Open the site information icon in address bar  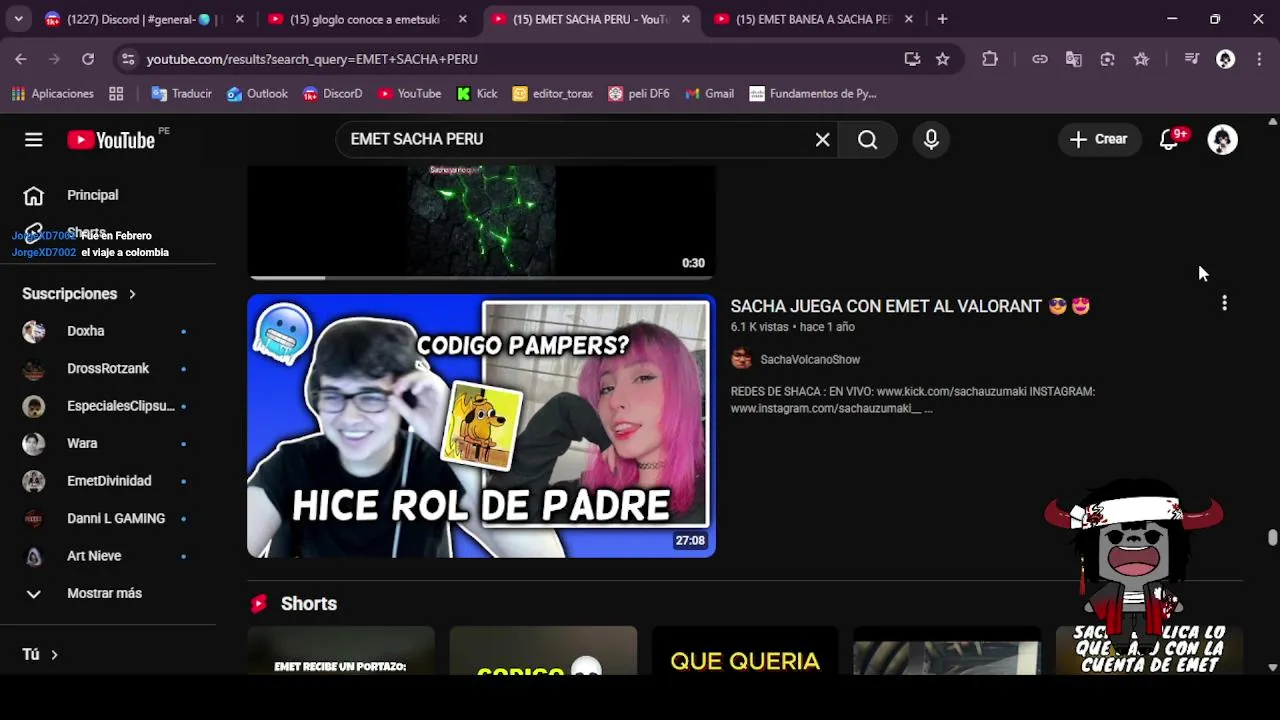(x=127, y=59)
